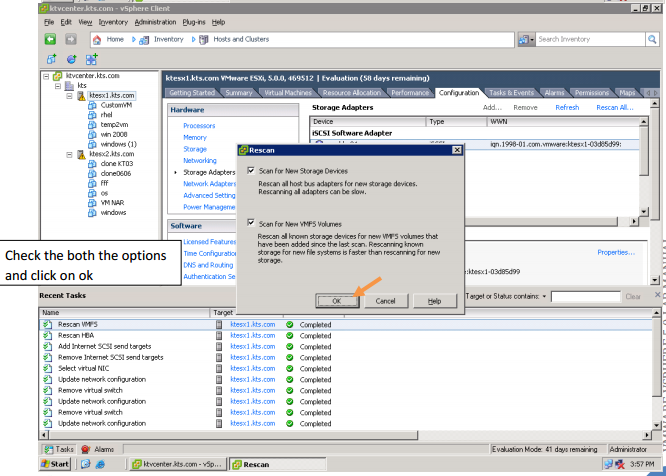Select the Type column header
The width and height of the screenshot is (666, 476).
(x=456, y=122)
